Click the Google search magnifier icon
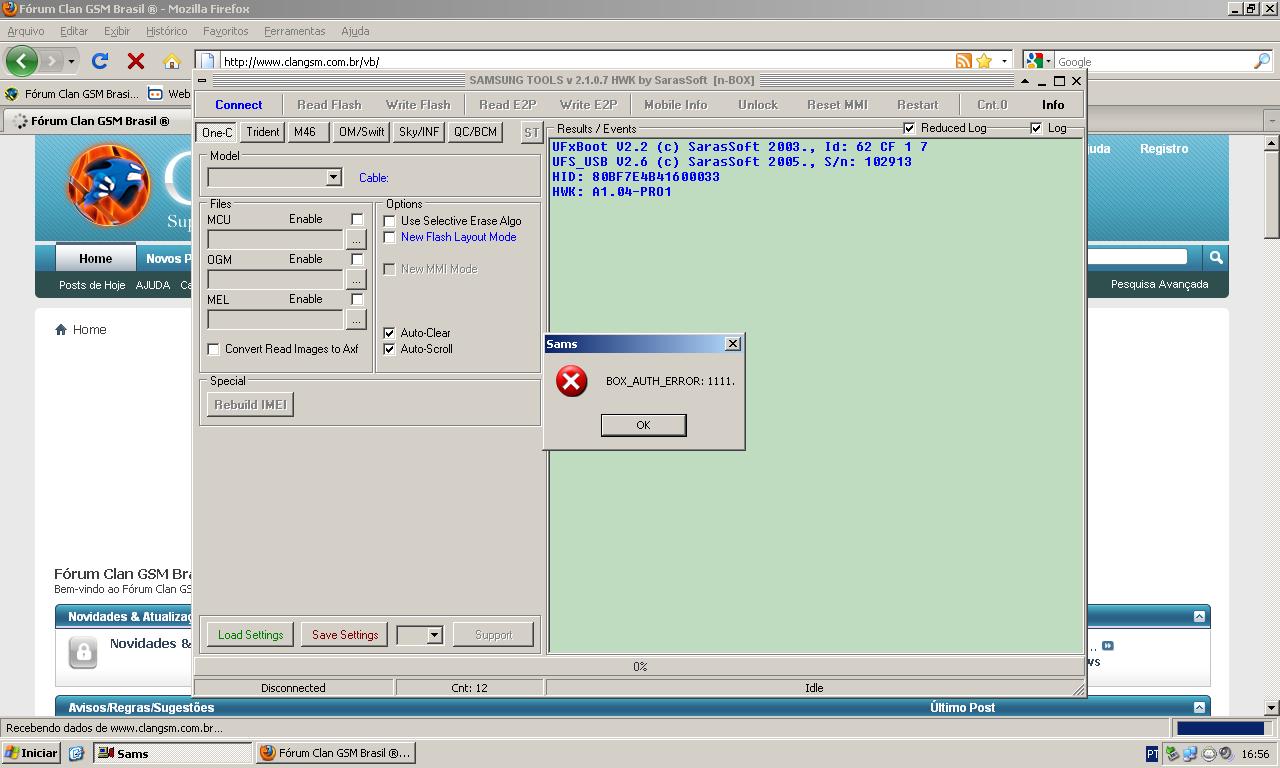Screen dimensions: 1280x768 click(1262, 61)
